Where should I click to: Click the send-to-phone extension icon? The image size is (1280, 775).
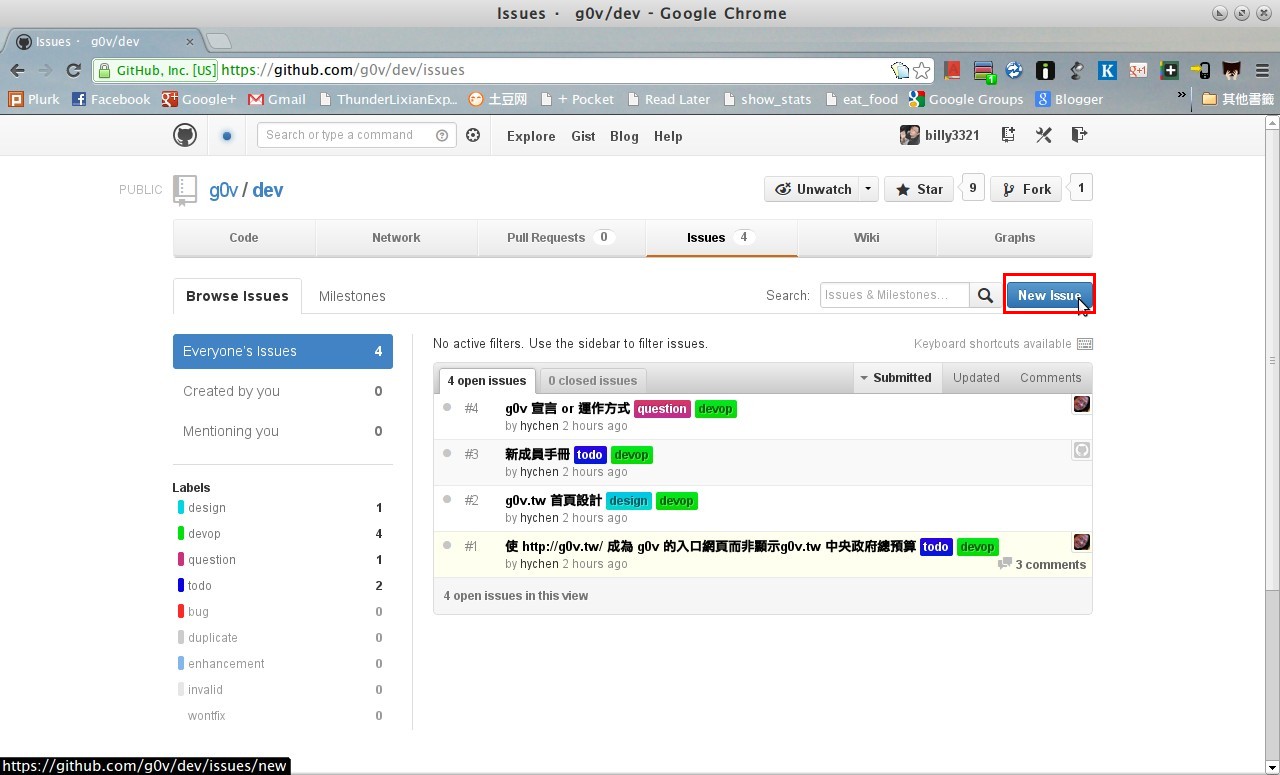pyautogui.click(x=1200, y=70)
